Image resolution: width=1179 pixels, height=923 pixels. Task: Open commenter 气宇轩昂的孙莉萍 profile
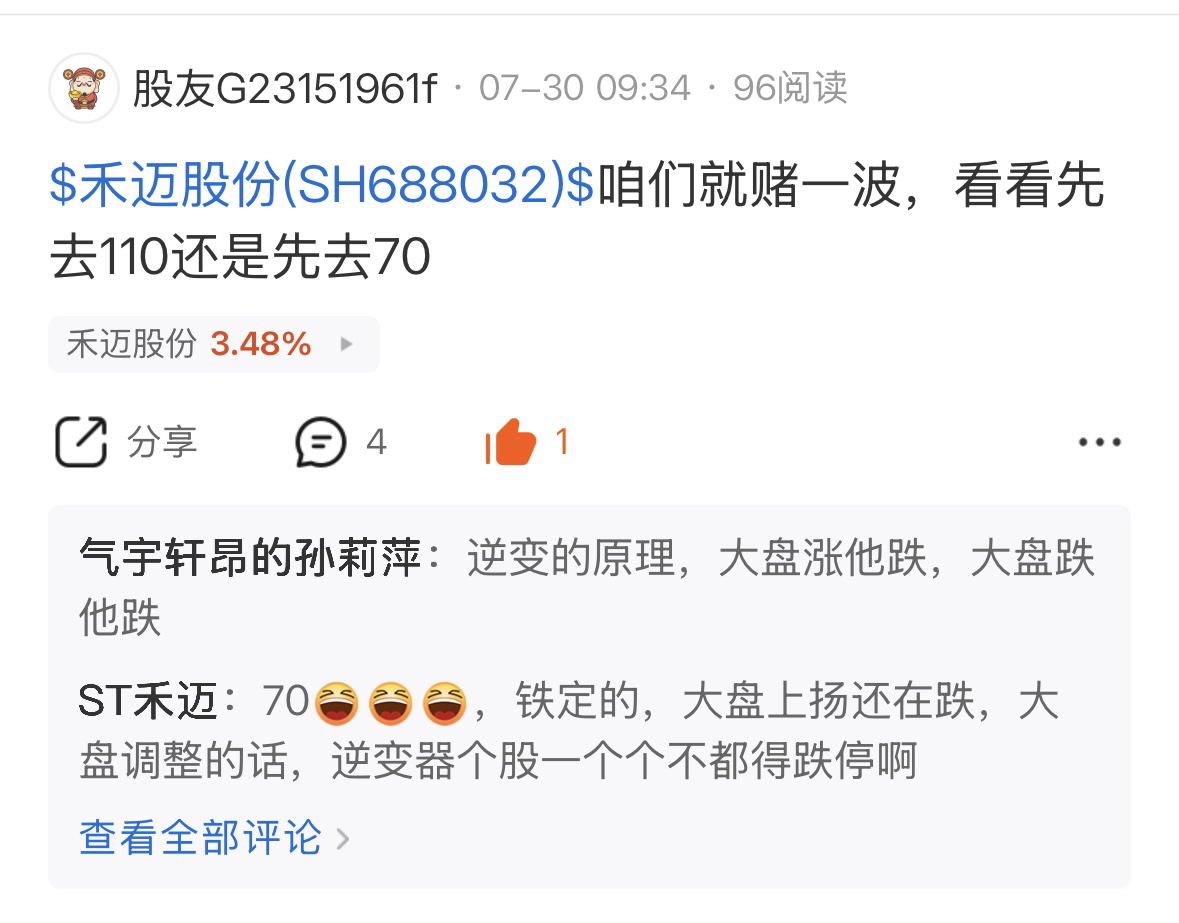click(x=250, y=558)
